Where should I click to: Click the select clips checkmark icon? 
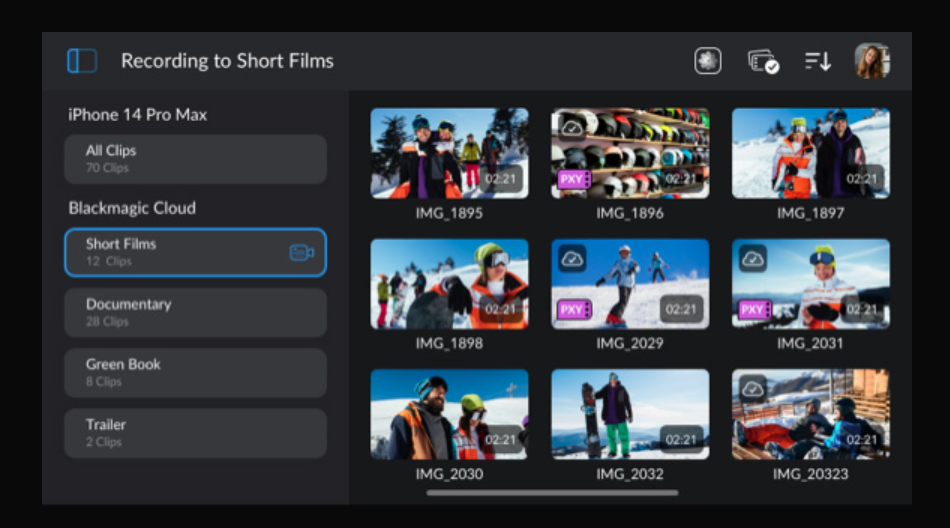[x=763, y=62]
